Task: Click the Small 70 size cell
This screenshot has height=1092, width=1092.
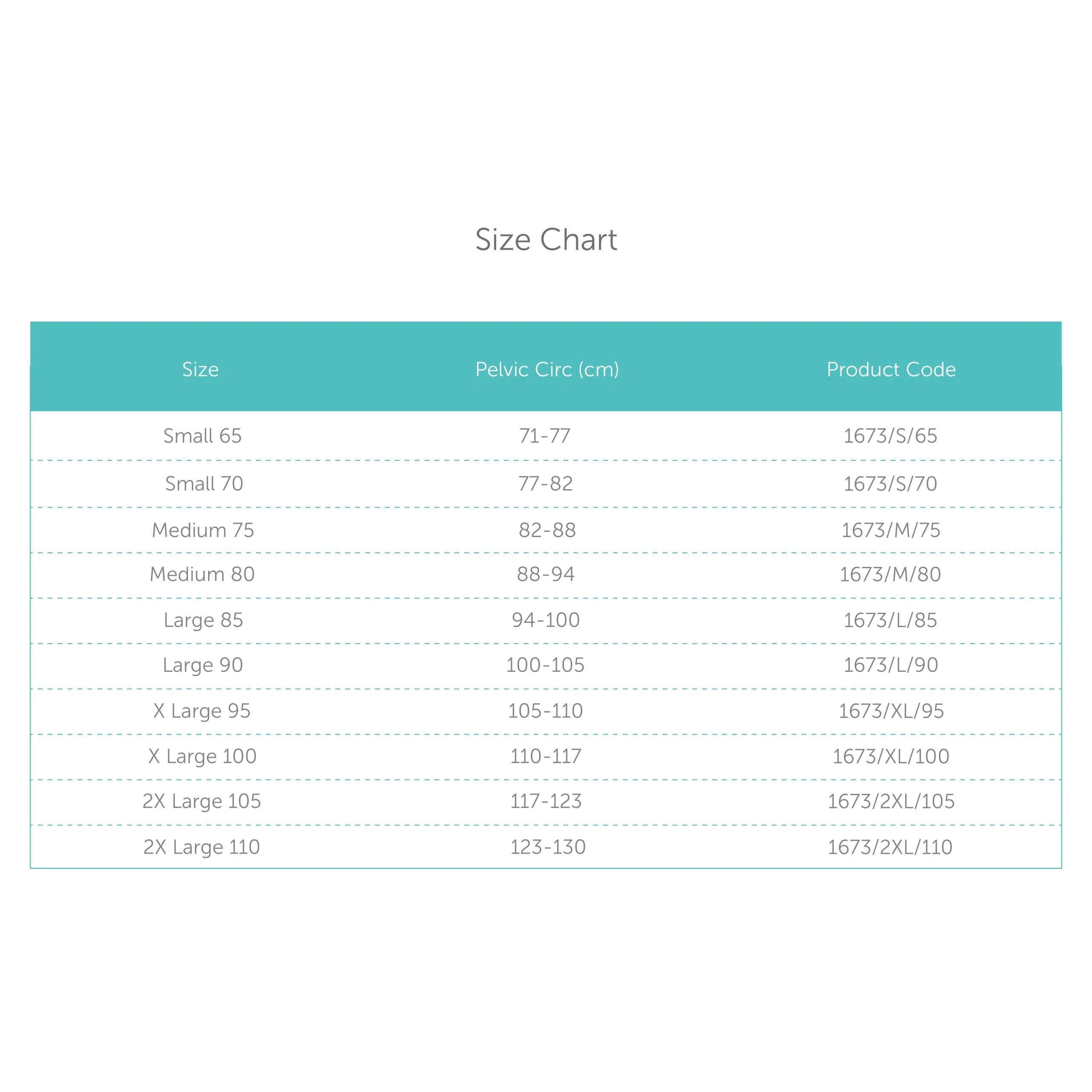Action: [x=204, y=484]
